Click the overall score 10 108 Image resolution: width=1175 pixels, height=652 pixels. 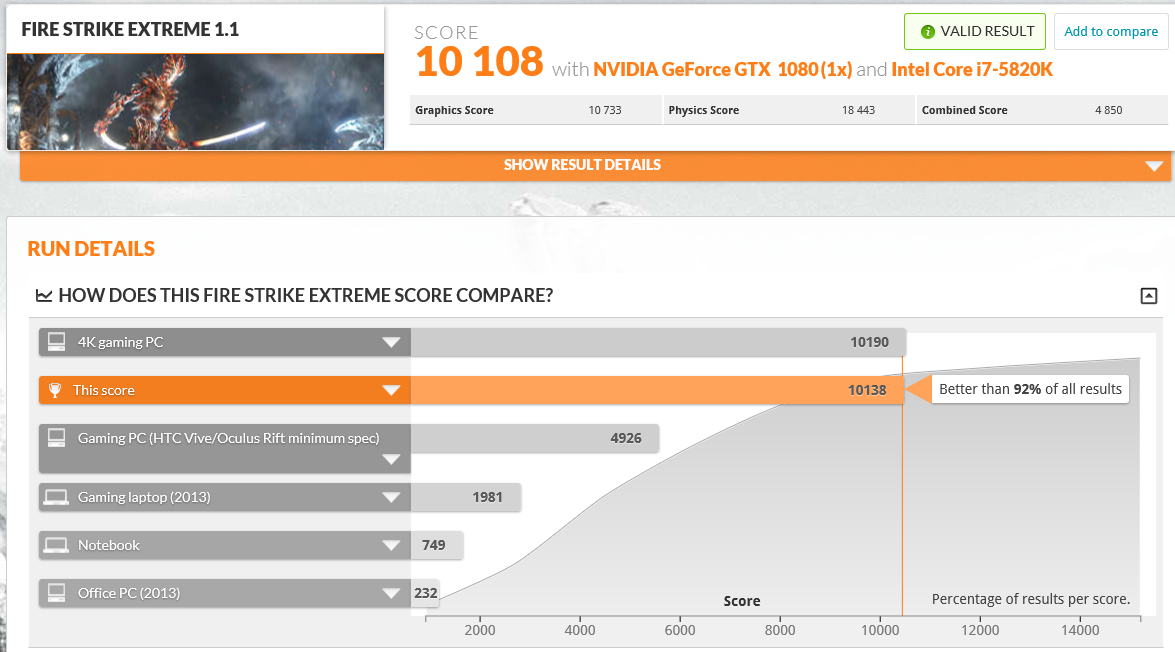click(479, 61)
